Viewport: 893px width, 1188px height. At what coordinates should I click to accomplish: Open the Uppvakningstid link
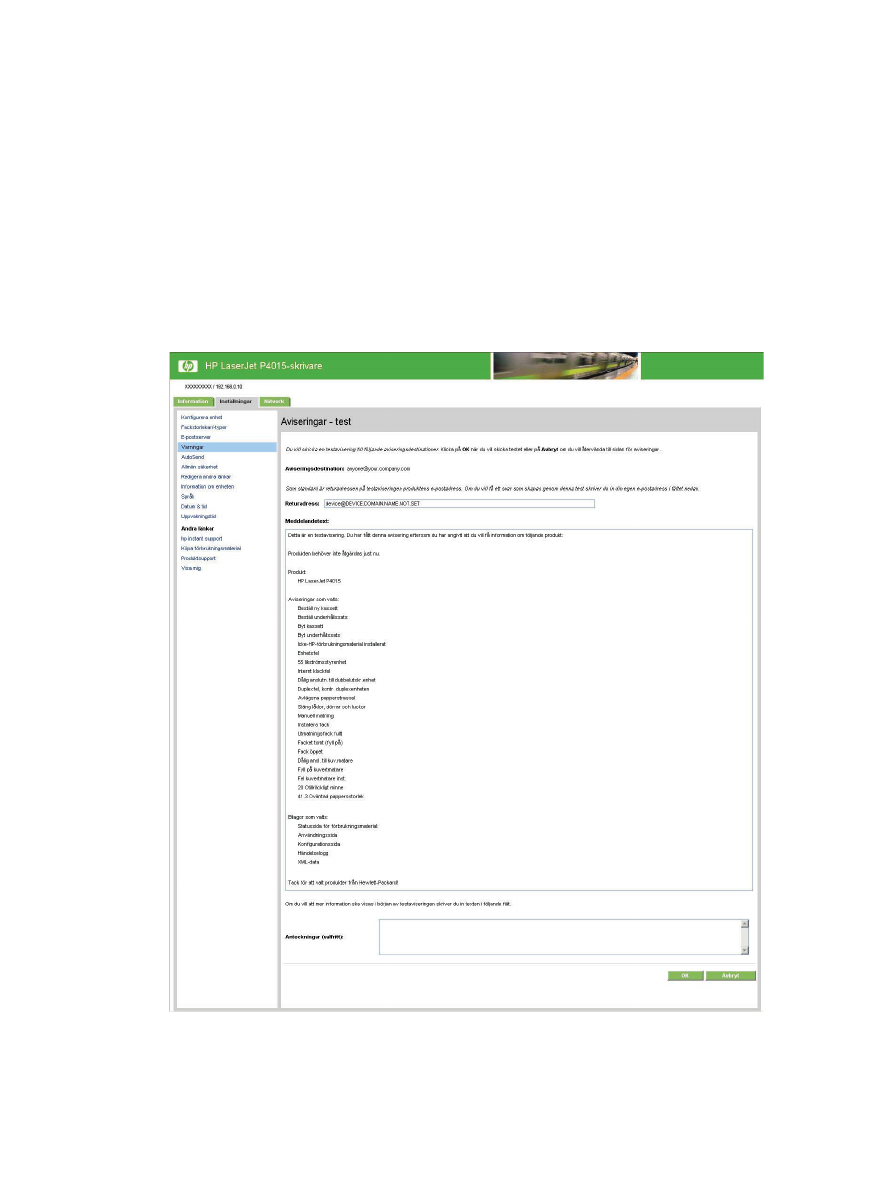pyautogui.click(x=198, y=516)
